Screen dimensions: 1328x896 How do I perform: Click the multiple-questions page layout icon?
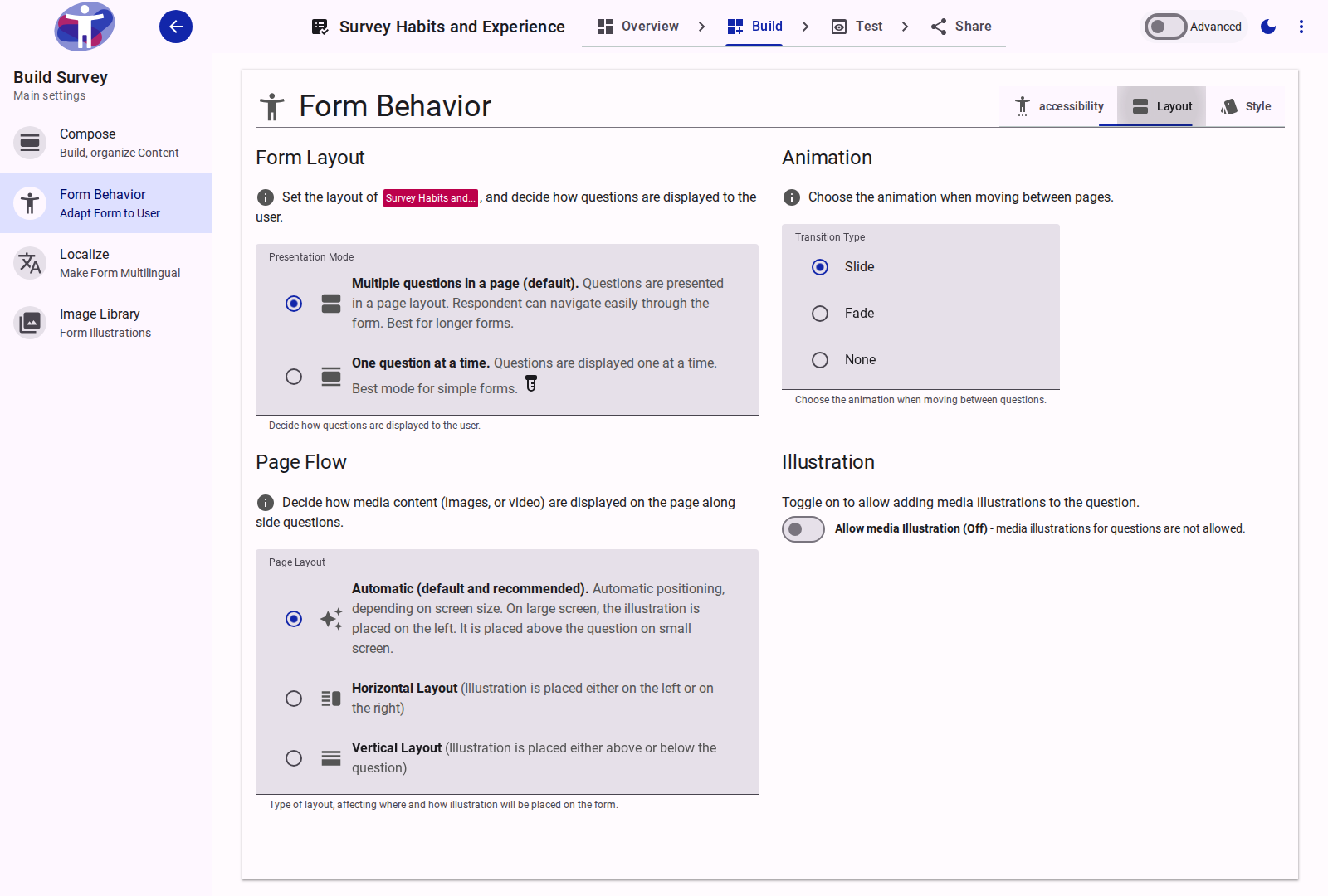click(x=331, y=304)
